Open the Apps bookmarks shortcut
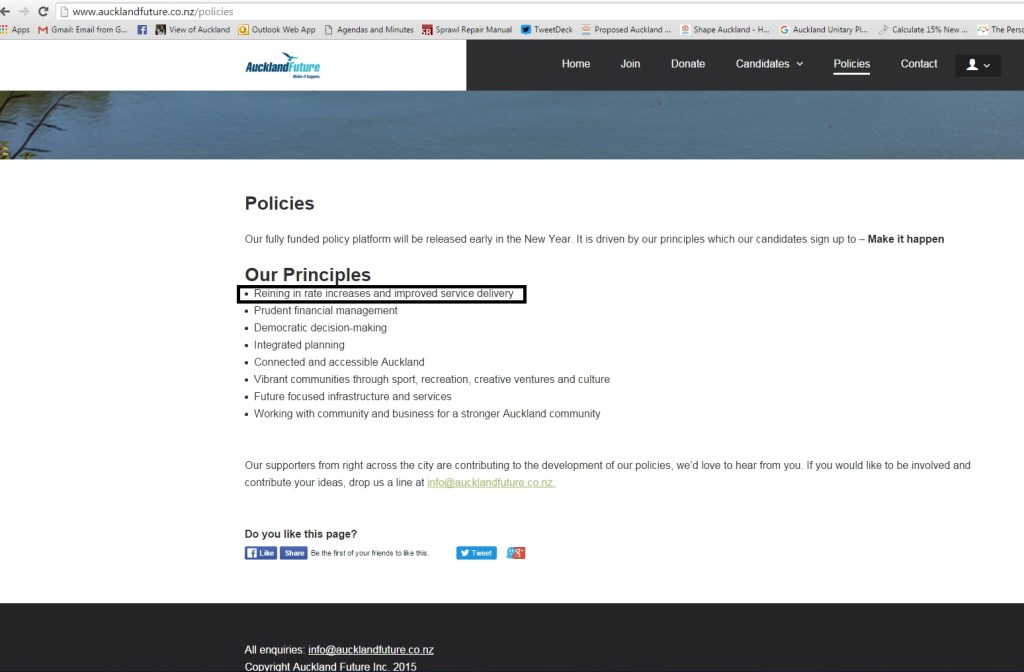Image resolution: width=1024 pixels, height=672 pixels. (16, 30)
